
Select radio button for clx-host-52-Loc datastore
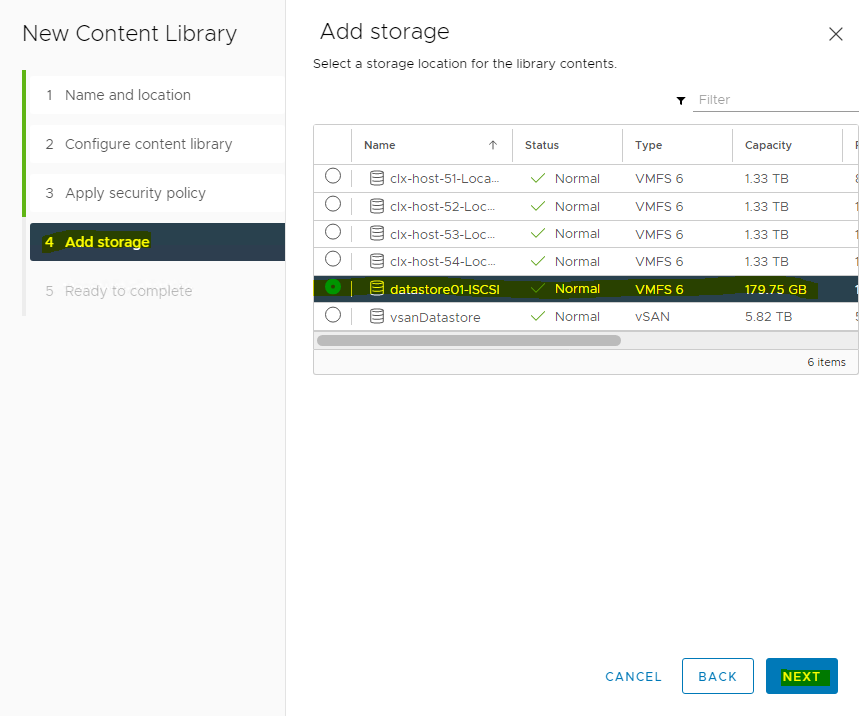[333, 204]
